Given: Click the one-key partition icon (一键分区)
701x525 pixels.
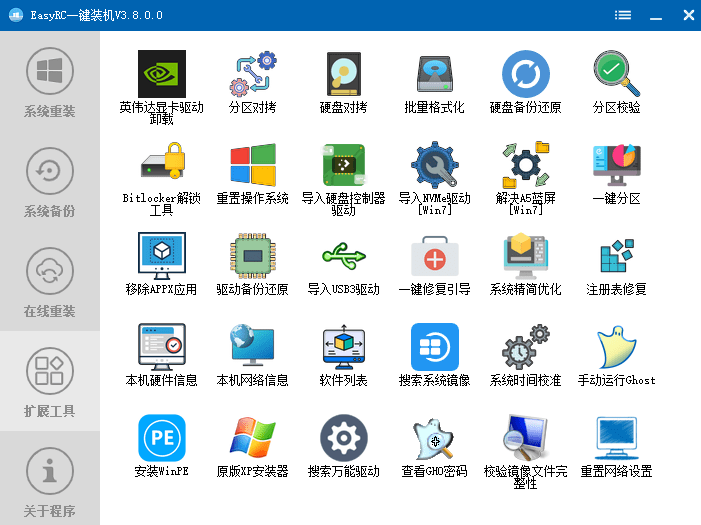Looking at the screenshot, I should coord(616,167).
